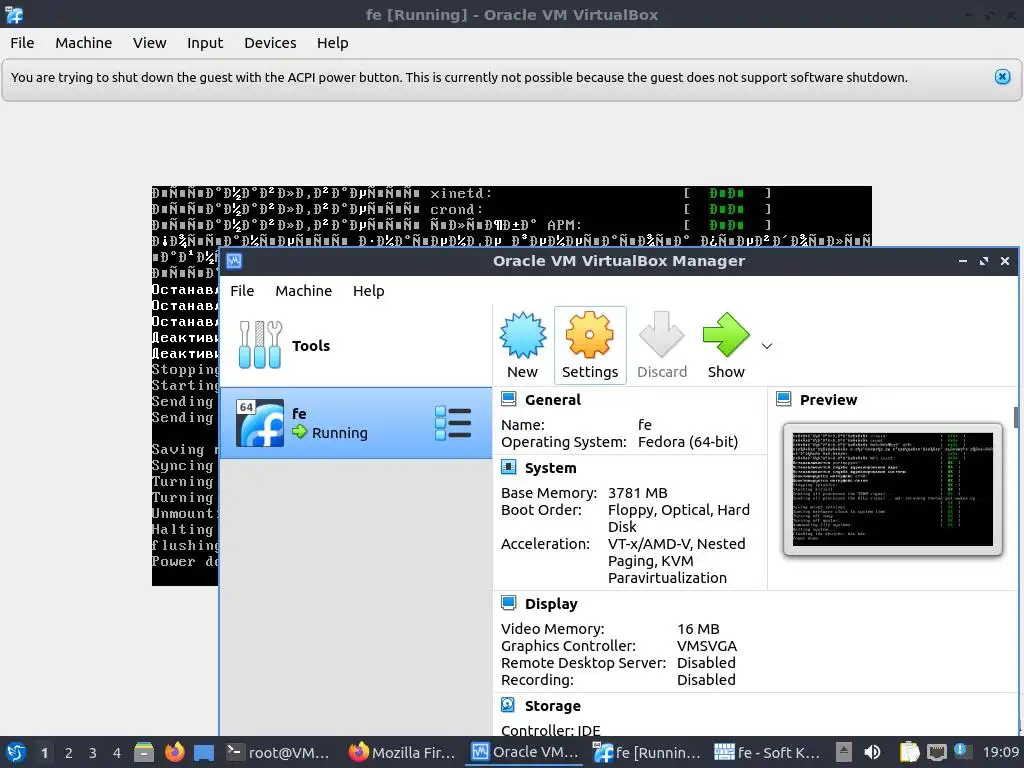Click the 16 MB video memory value
The height and width of the screenshot is (768, 1024).
coord(698,629)
